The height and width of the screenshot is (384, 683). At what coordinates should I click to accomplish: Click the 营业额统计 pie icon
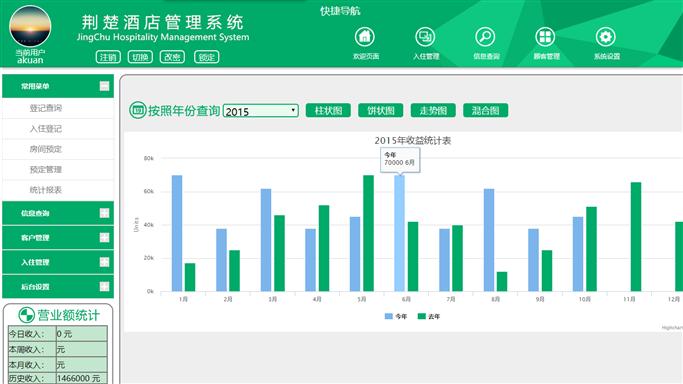tap(27, 315)
